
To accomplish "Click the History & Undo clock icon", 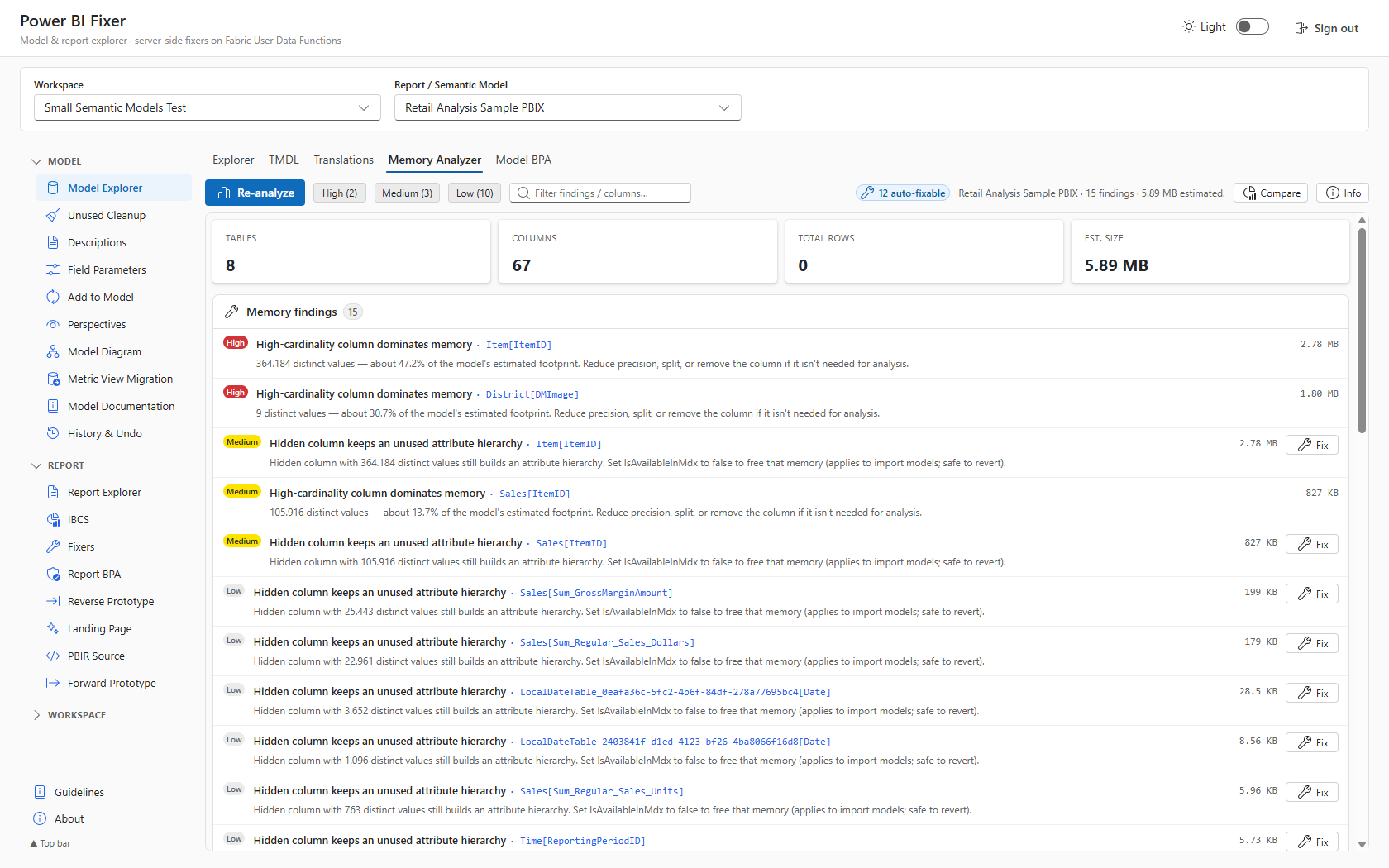I will [53, 433].
